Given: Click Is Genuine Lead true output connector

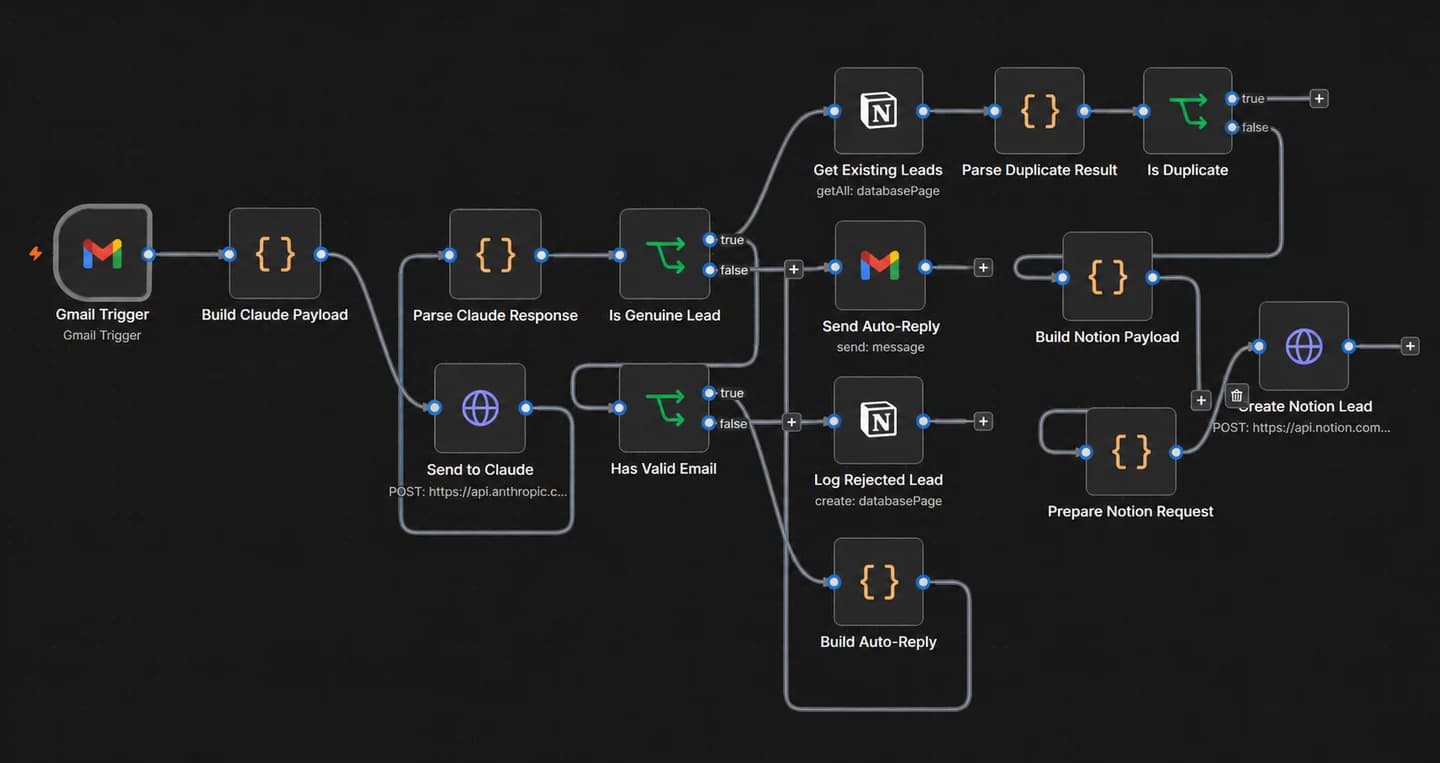Looking at the screenshot, I should click(709, 239).
